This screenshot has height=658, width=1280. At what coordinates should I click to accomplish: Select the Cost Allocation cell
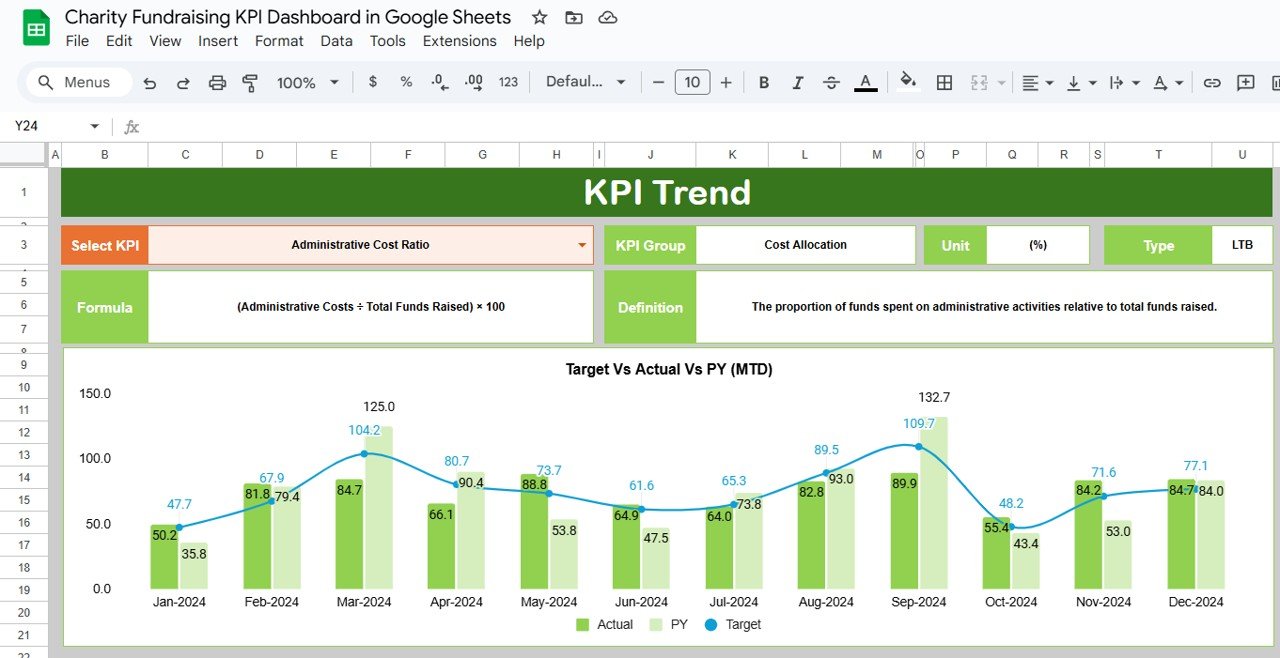(805, 245)
